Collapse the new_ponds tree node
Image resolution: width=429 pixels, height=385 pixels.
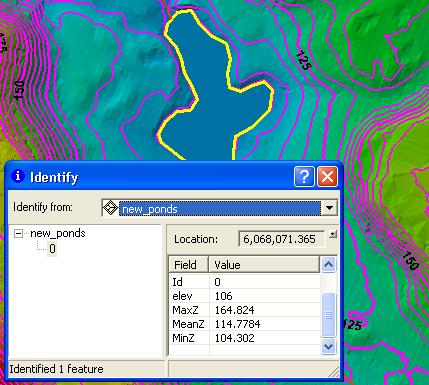pyautogui.click(x=18, y=234)
